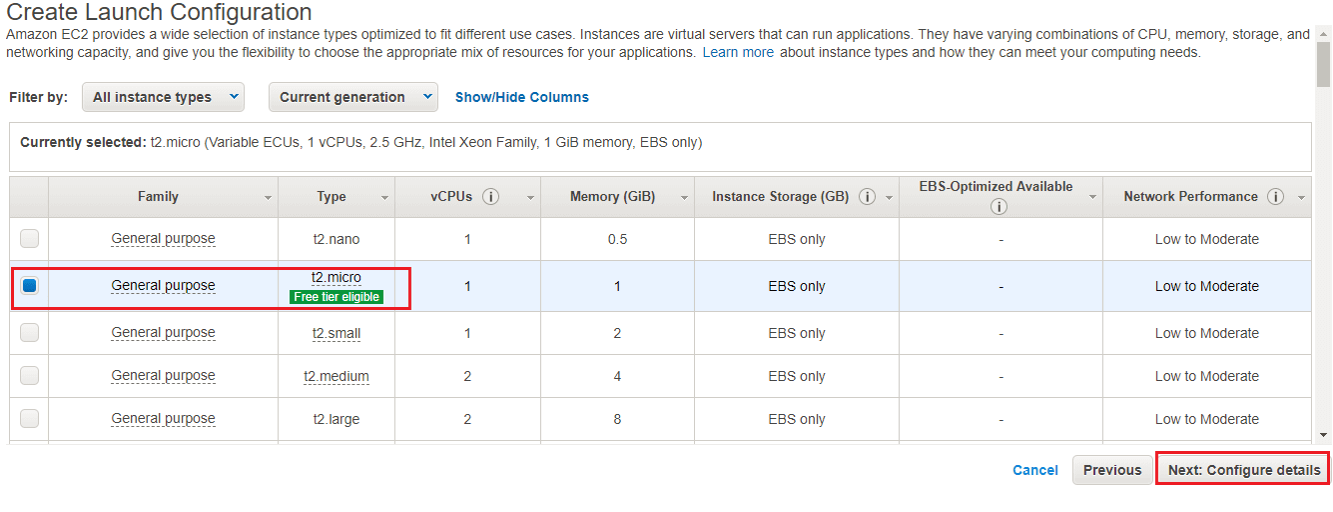Click EBS only in the t2.medium row
Viewport: 1333px width, 512px height.
coord(797,376)
